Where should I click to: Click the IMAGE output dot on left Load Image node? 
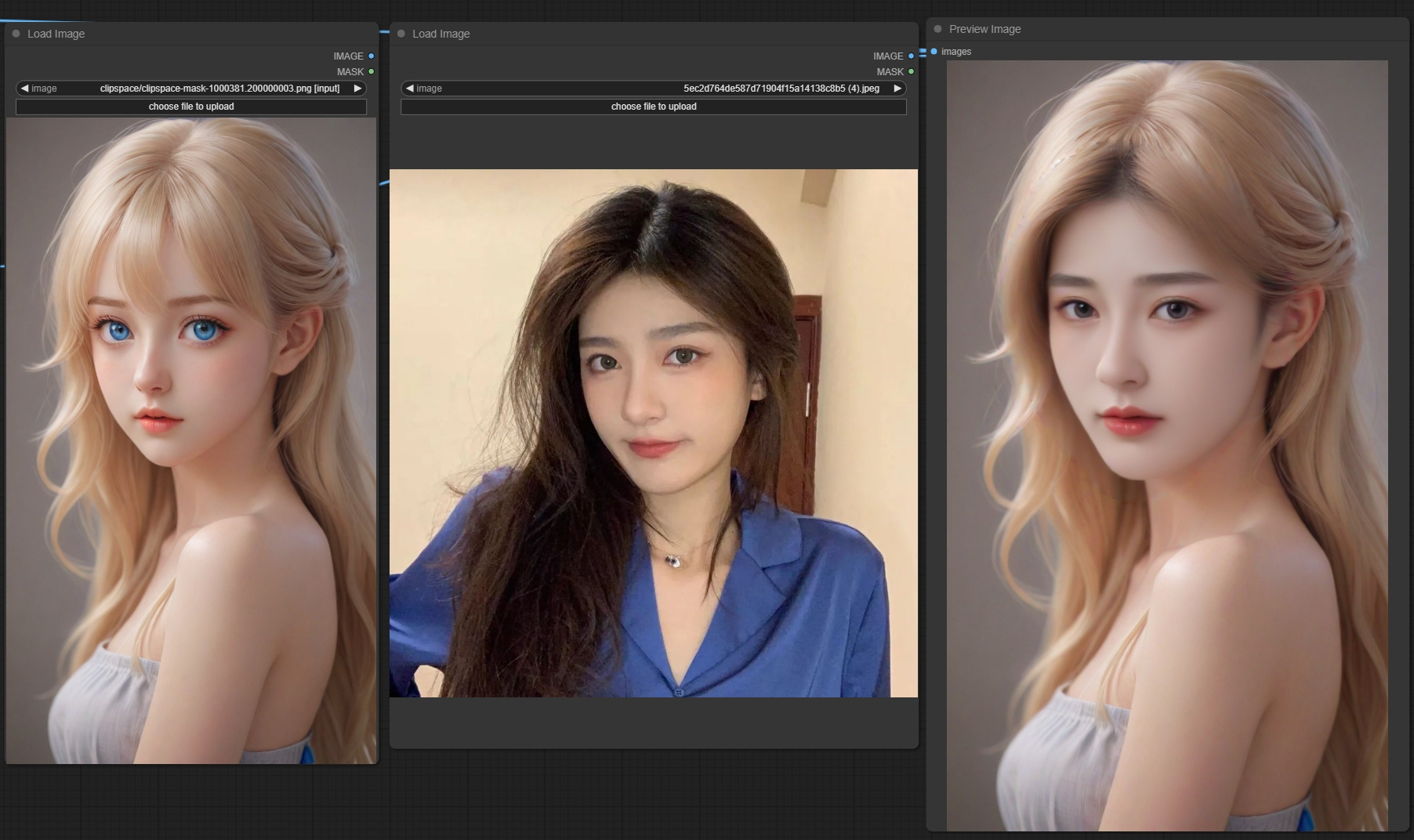(372, 56)
